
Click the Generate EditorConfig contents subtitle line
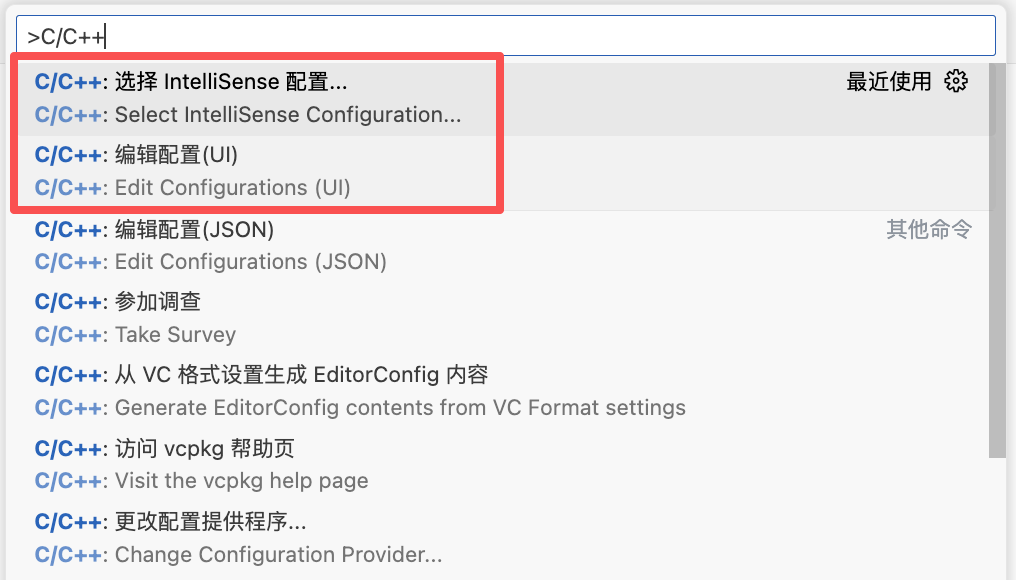[400, 408]
